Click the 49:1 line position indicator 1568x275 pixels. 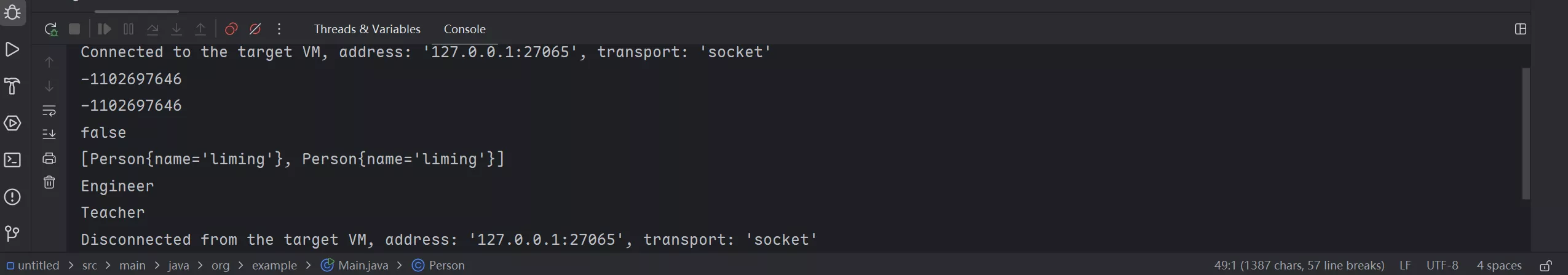click(1299, 266)
